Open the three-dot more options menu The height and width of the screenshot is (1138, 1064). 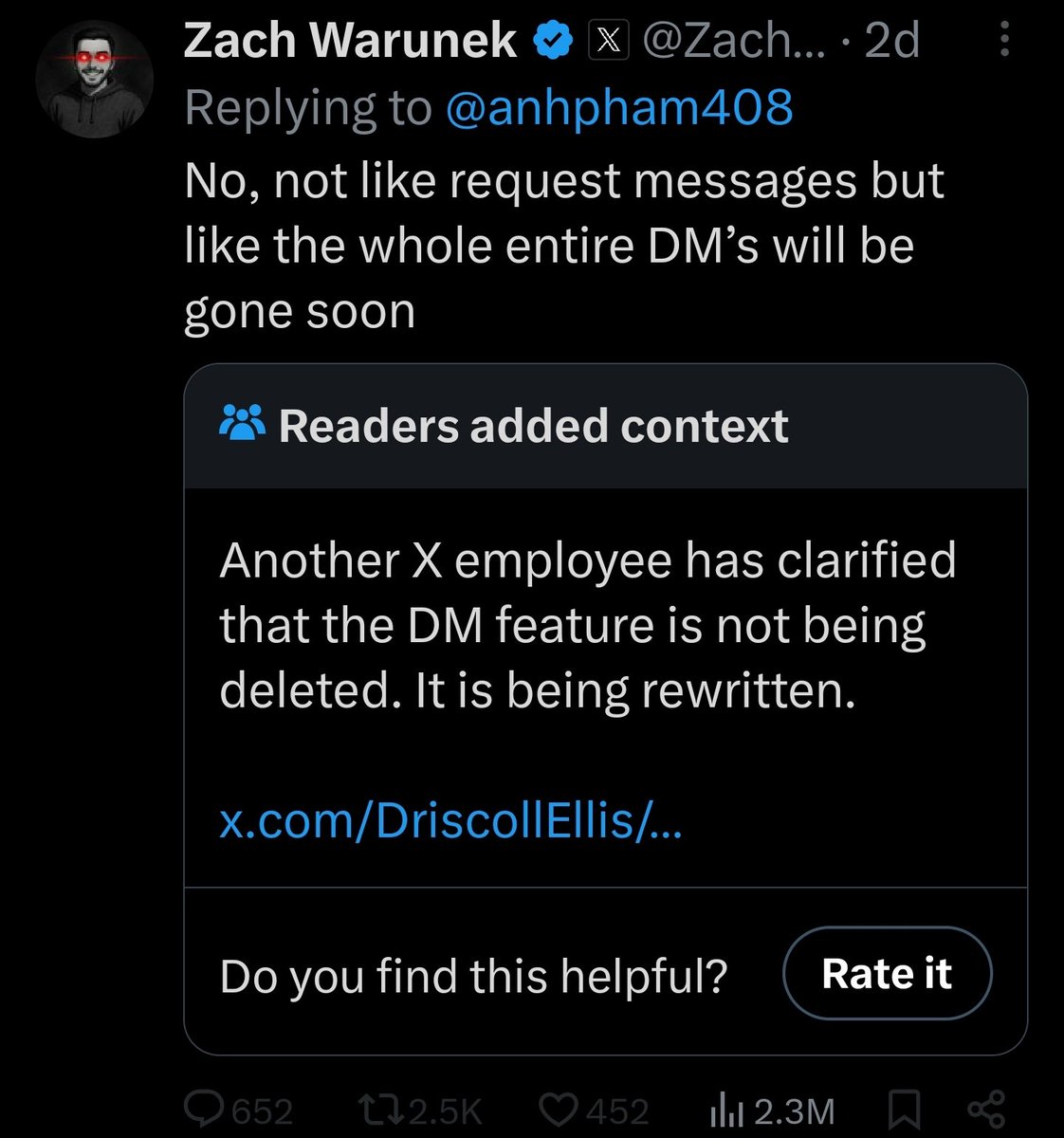(1004, 41)
